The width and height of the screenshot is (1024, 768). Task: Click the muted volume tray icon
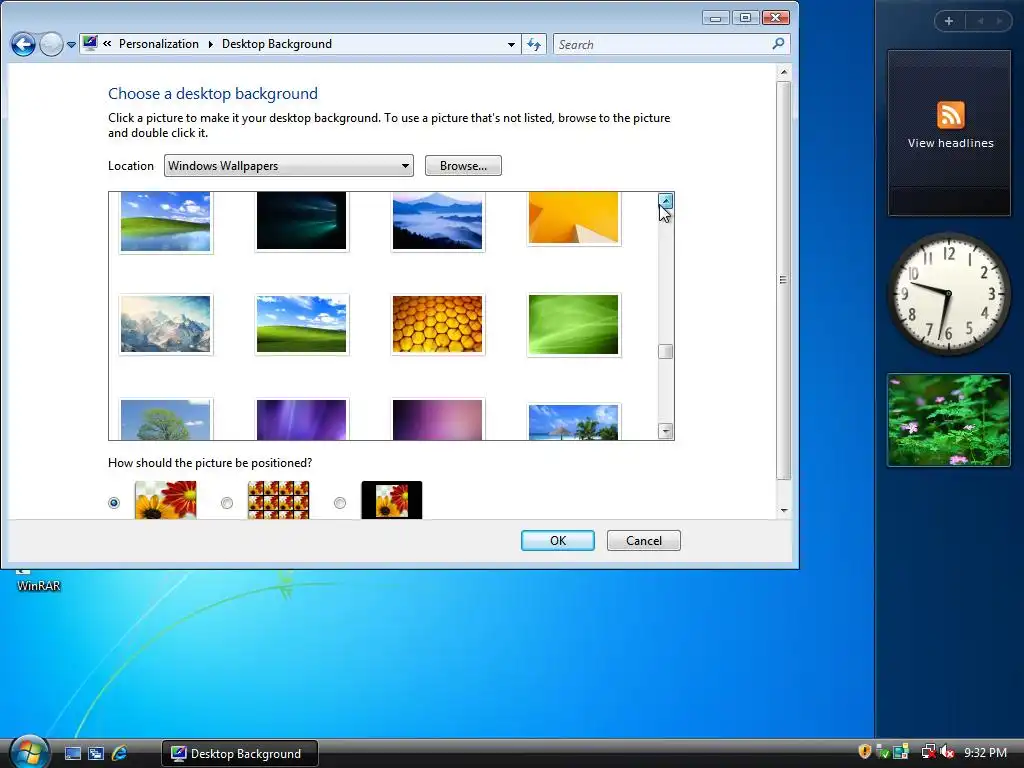(x=948, y=752)
